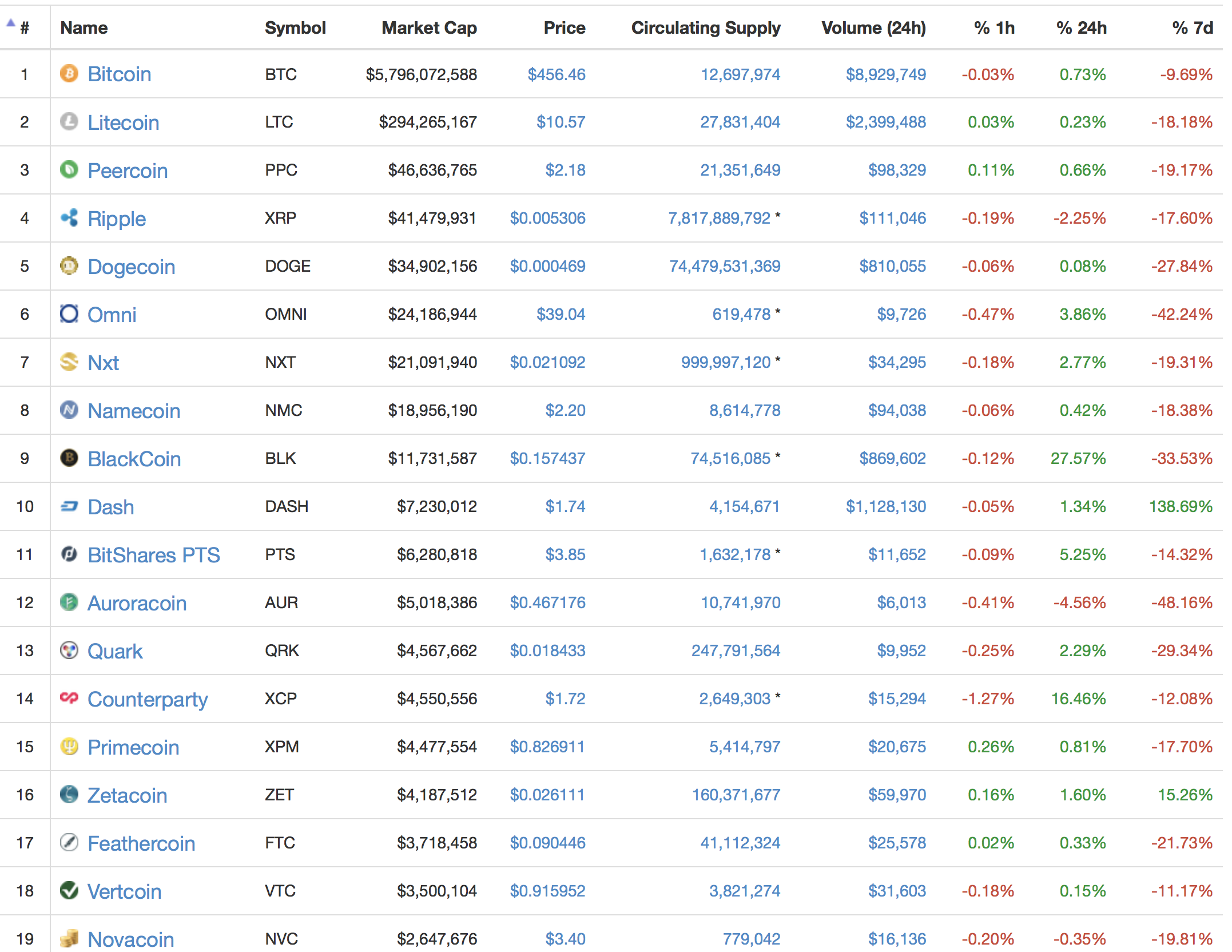Click Zetacoin 7d change 15.26%
The width and height of the screenshot is (1232, 952).
tap(1185, 795)
